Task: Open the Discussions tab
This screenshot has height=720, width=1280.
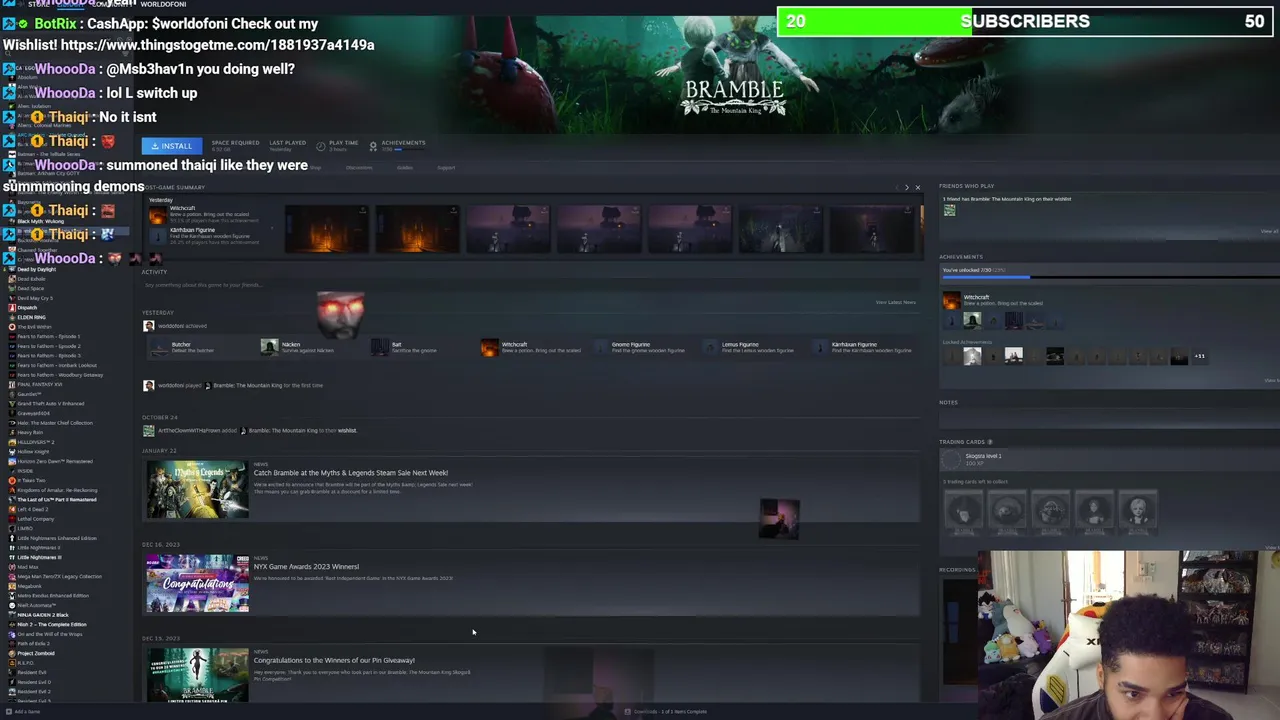Action: (359, 167)
